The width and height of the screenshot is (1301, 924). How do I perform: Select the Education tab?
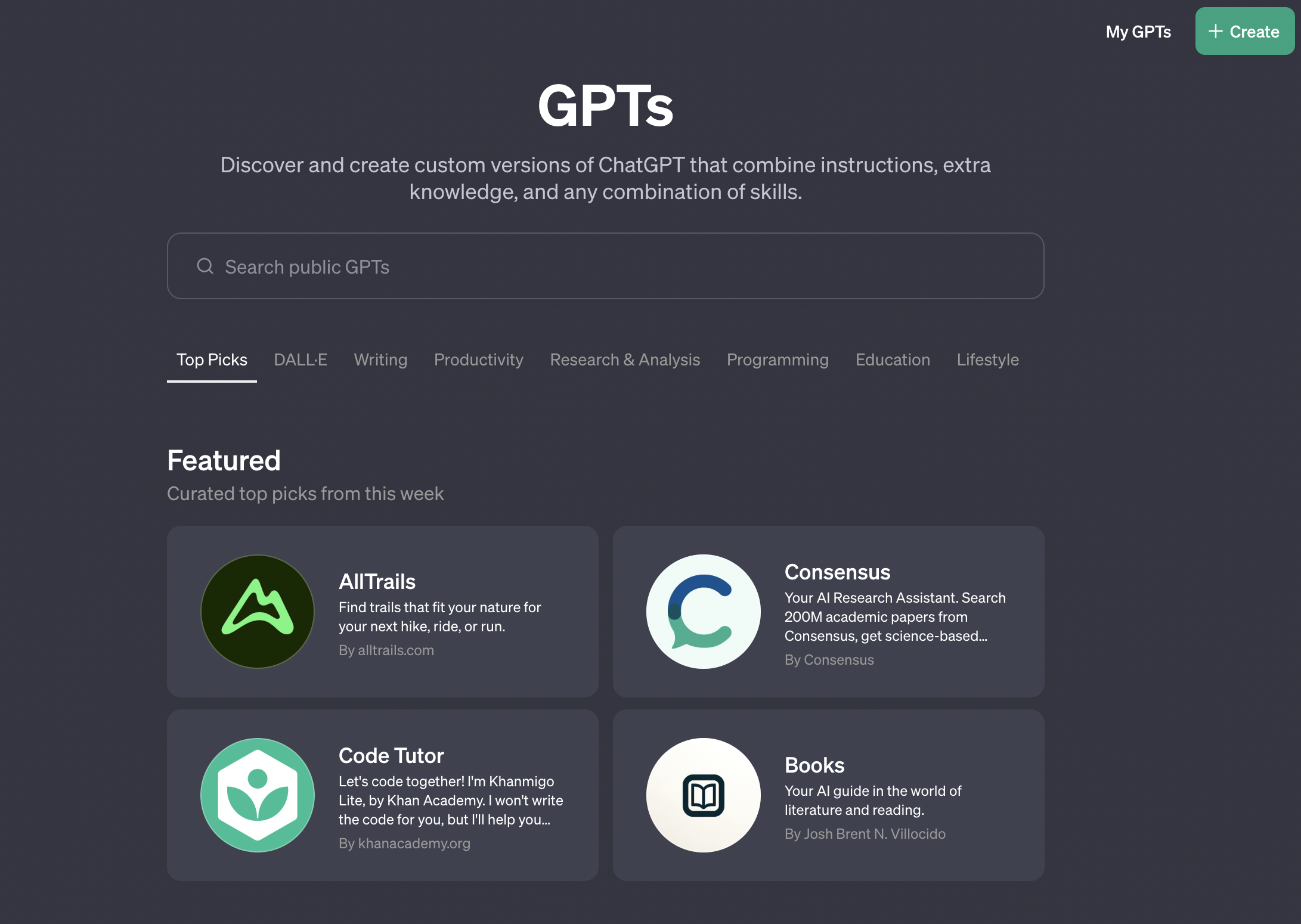[893, 359]
